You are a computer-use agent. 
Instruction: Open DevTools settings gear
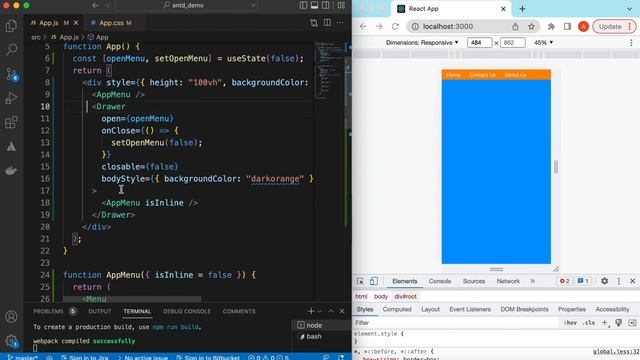604,281
